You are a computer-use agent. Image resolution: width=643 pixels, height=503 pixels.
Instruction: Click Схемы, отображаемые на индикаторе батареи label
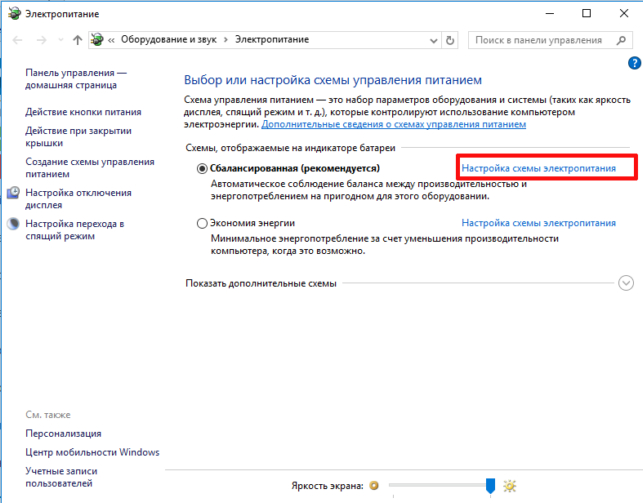tap(290, 148)
